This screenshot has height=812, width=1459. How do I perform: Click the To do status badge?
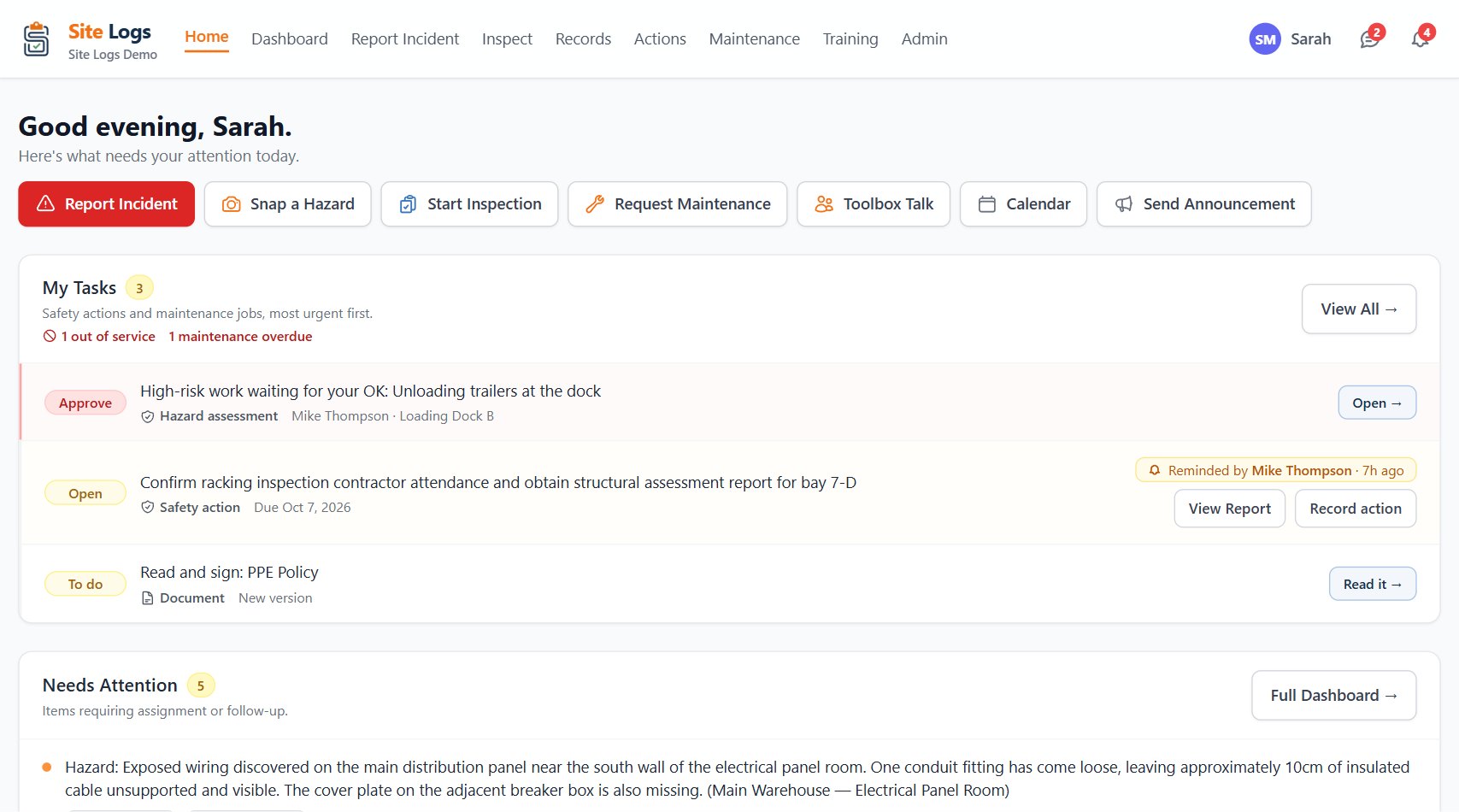85,584
